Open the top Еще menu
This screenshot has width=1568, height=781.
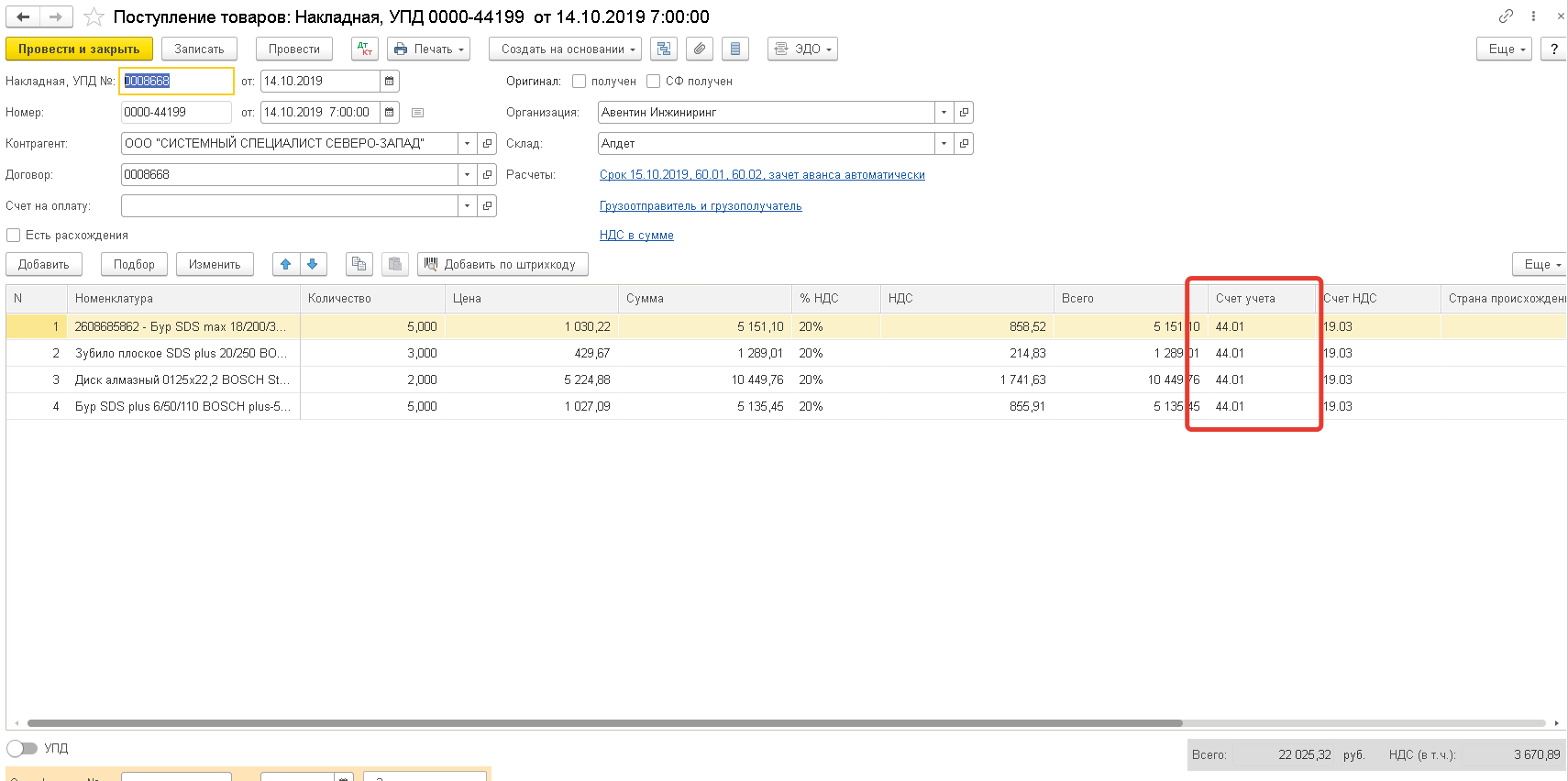pos(1504,49)
